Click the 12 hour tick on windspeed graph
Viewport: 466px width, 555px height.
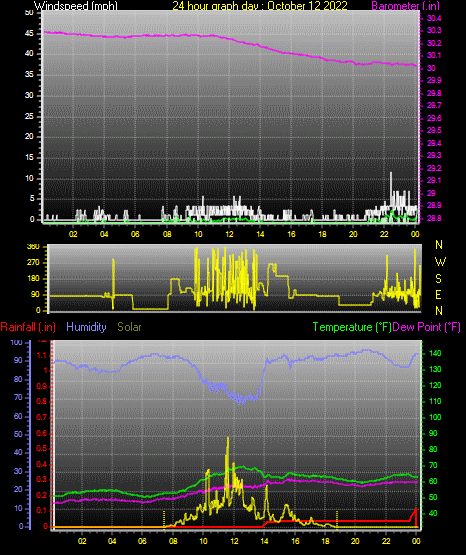[229, 234]
